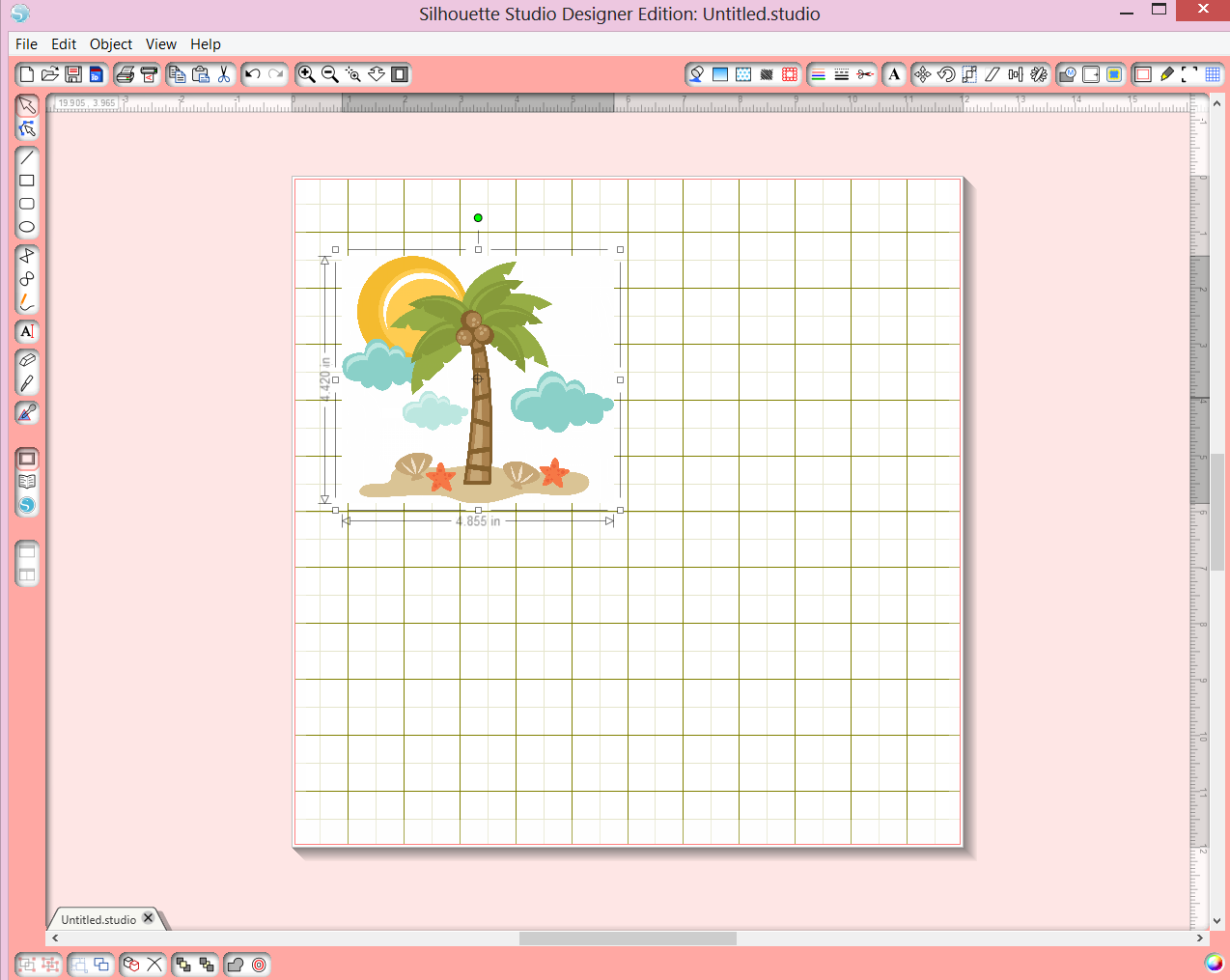Select the arrow selection tool
This screenshot has height=980, width=1230.
(x=26, y=105)
